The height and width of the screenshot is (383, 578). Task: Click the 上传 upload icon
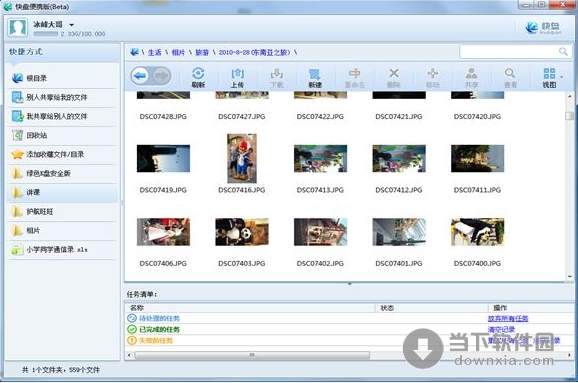pyautogui.click(x=237, y=73)
